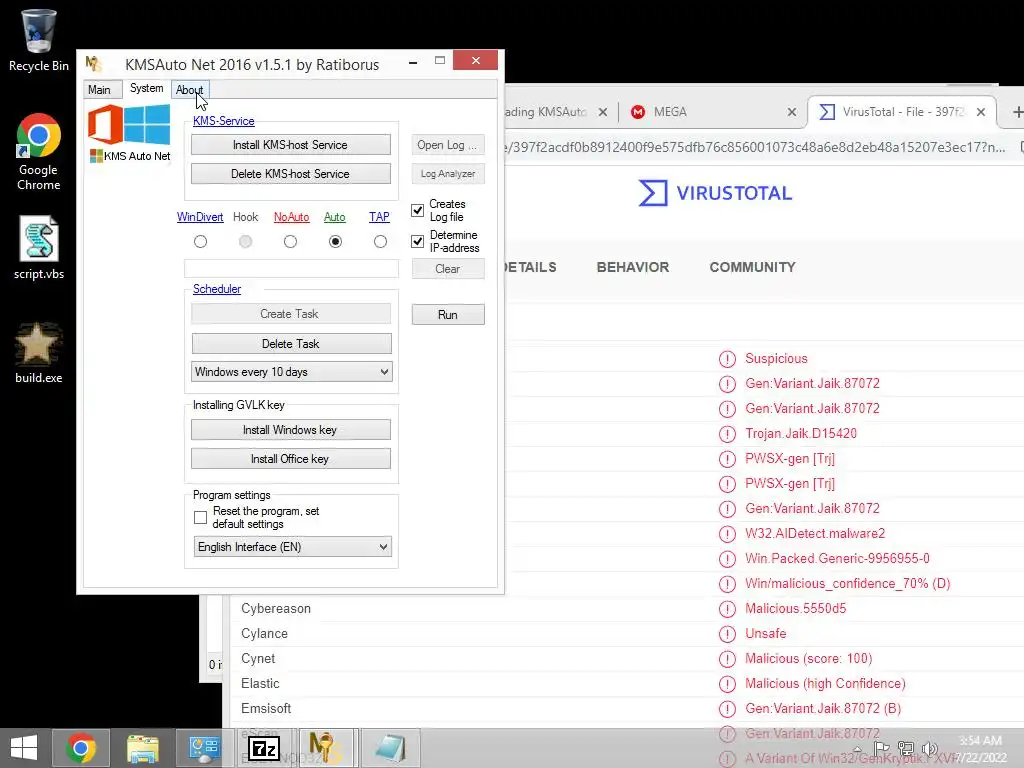Image resolution: width=1024 pixels, height=768 pixels.
Task: Select the Hook radio button
Action: point(246,242)
